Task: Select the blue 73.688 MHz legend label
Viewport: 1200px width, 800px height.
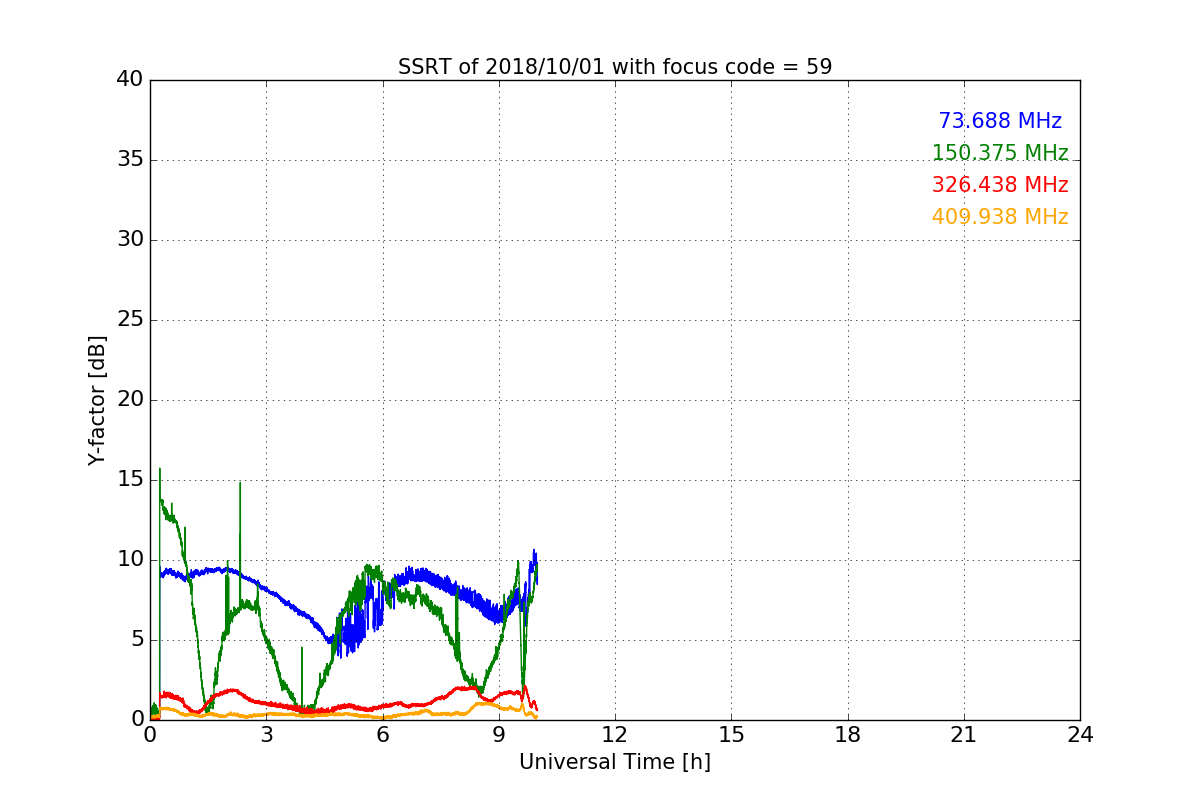Action: (x=1000, y=121)
